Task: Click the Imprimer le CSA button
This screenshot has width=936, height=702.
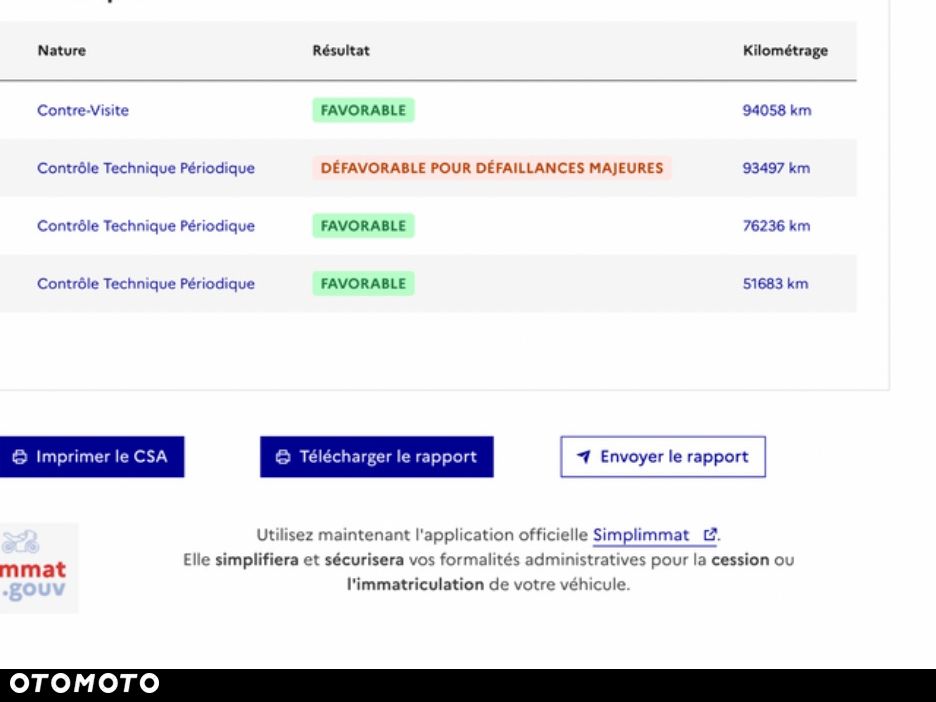Action: point(91,457)
